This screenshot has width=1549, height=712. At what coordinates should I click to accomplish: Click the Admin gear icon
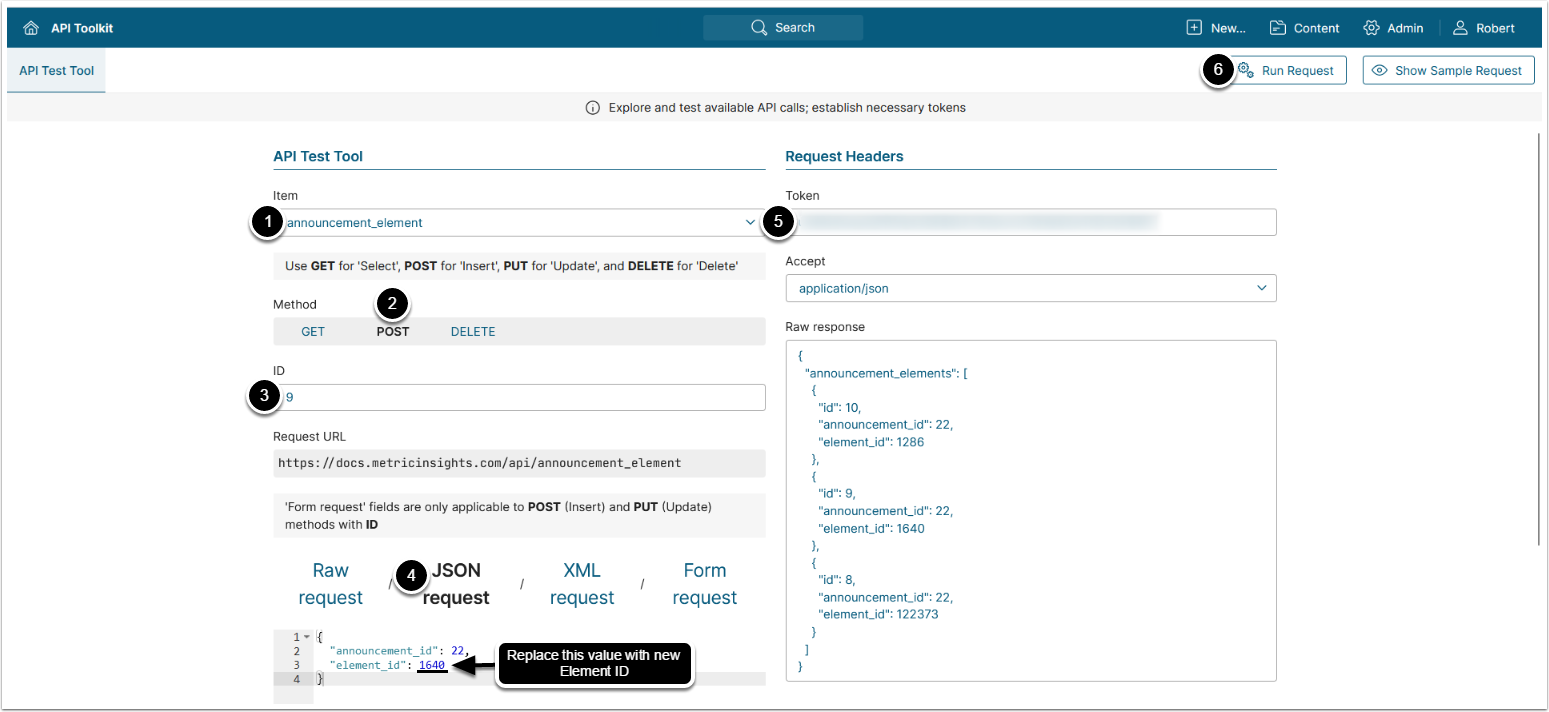(x=1372, y=28)
